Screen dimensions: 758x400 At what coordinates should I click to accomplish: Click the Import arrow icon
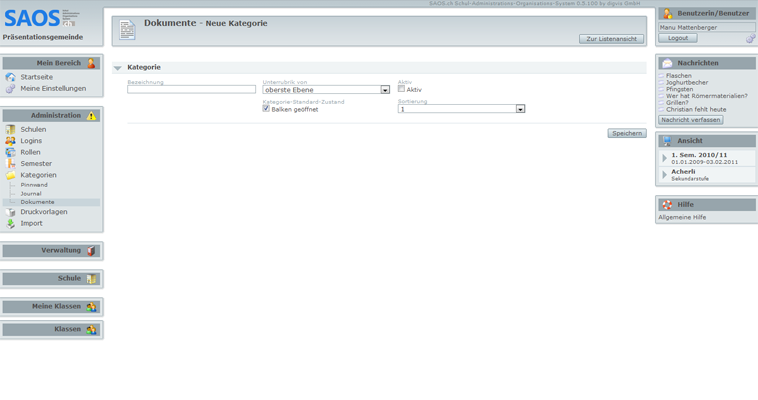(x=10, y=223)
